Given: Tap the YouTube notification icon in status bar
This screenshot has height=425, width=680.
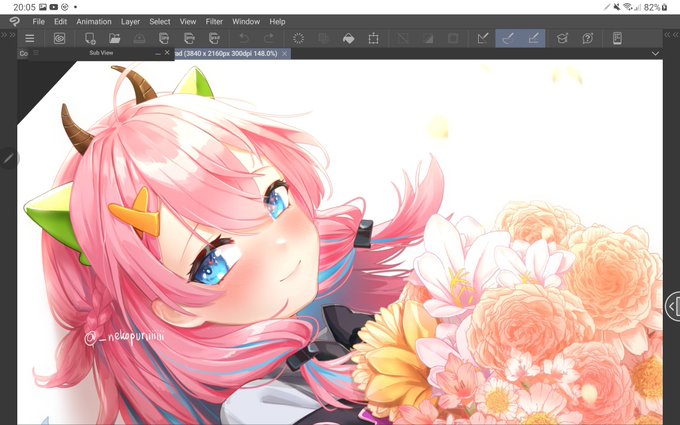Looking at the screenshot, I should coord(54,7).
